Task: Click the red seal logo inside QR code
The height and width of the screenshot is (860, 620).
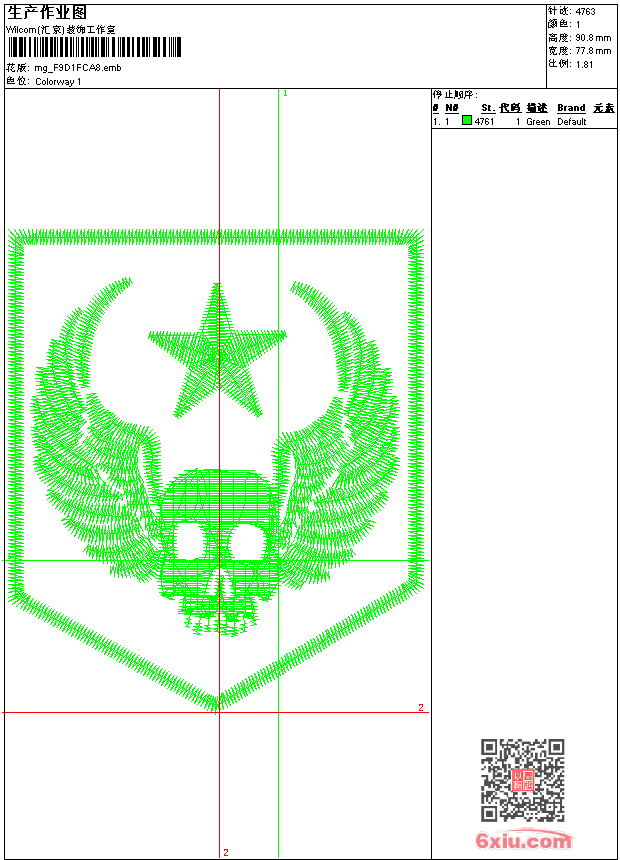Action: click(x=523, y=780)
